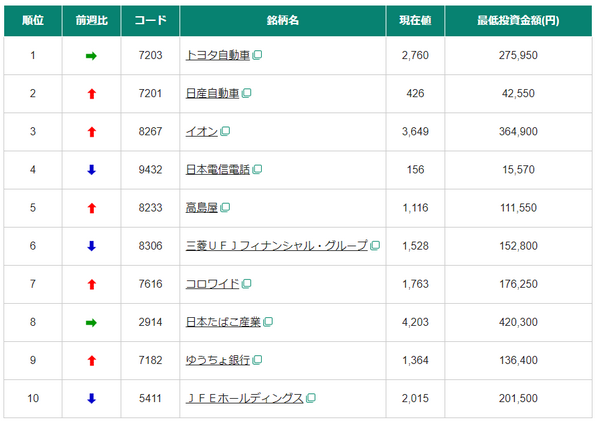600x425 pixels.
Task: Click current price 1,116
Action: coord(415,208)
